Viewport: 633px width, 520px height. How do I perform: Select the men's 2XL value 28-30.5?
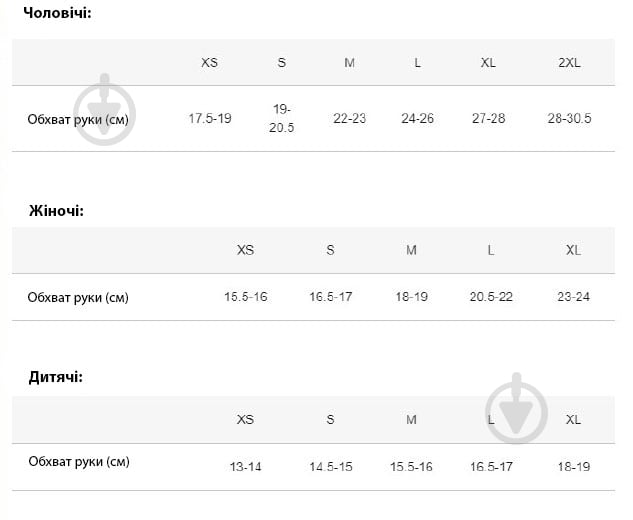click(569, 118)
